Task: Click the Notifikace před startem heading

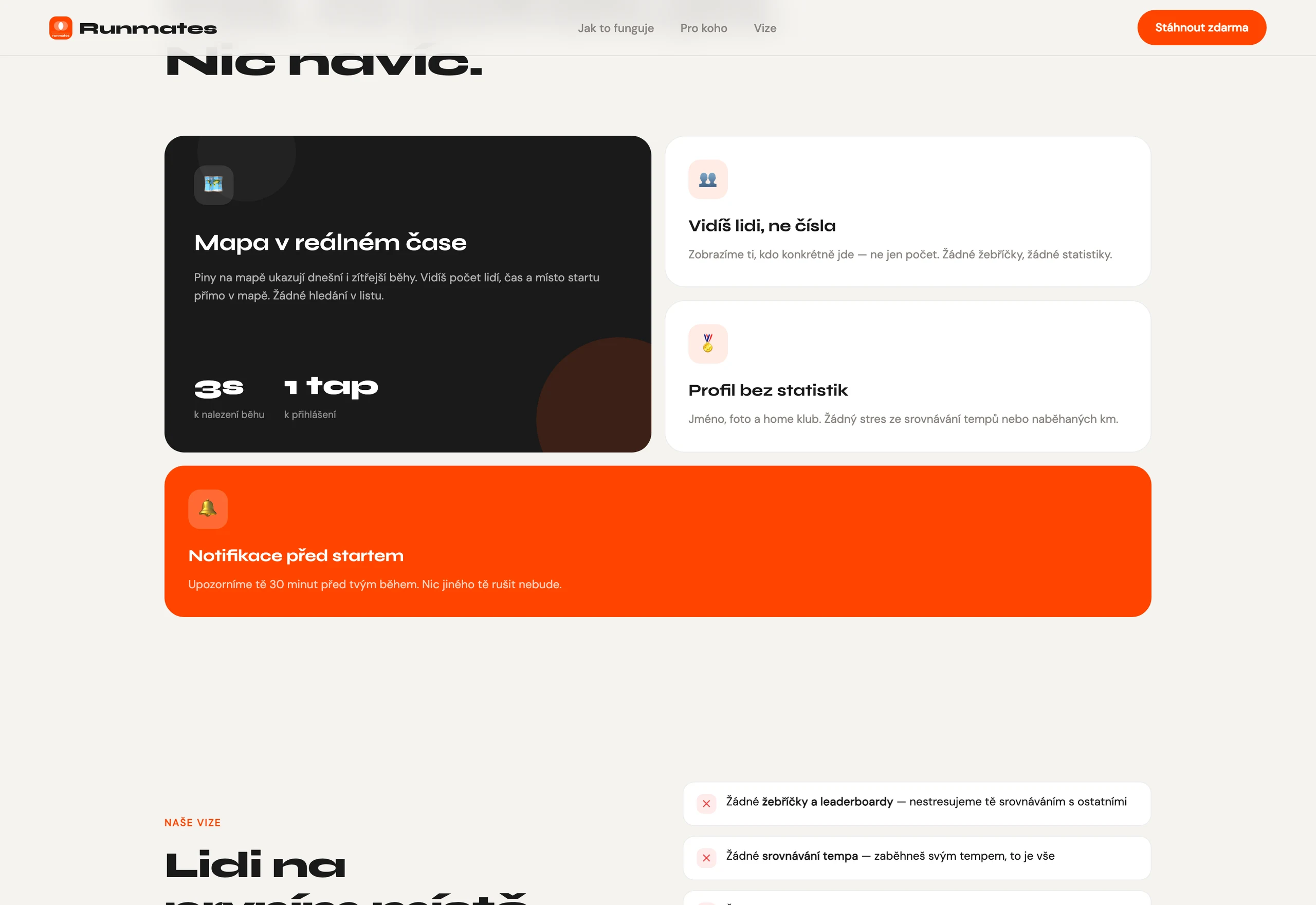Action: click(x=296, y=555)
